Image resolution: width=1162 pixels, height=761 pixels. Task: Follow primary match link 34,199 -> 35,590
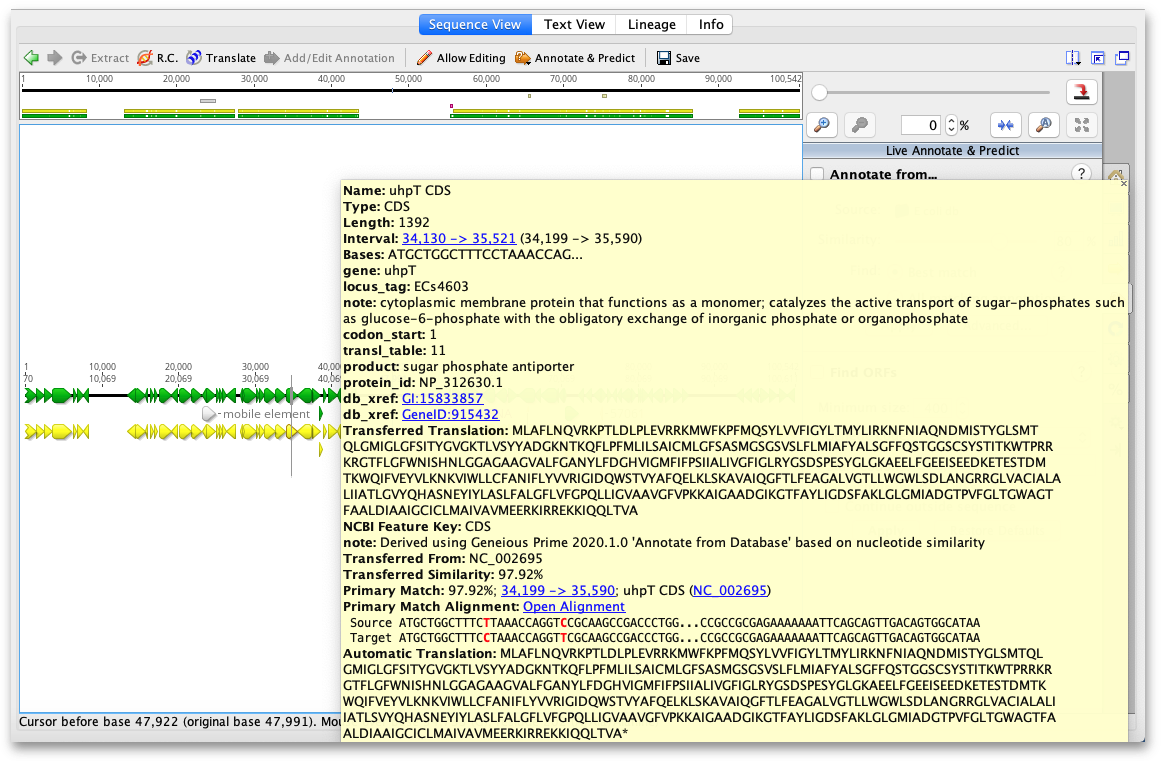tap(558, 591)
